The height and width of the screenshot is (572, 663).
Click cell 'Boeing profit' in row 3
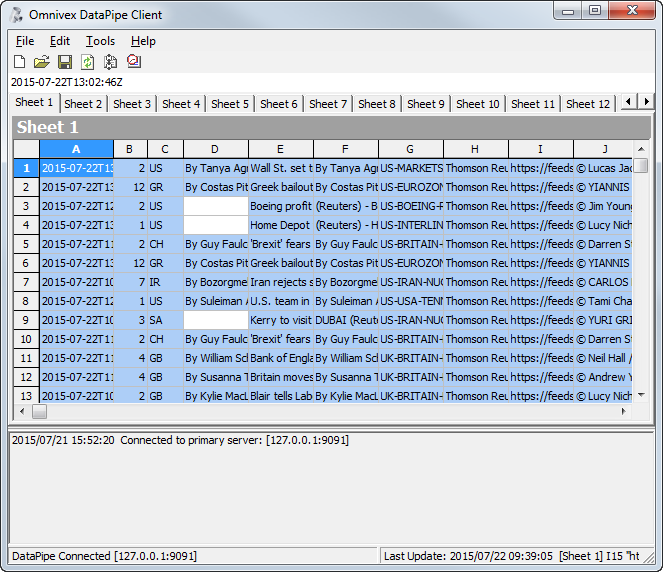(281, 206)
